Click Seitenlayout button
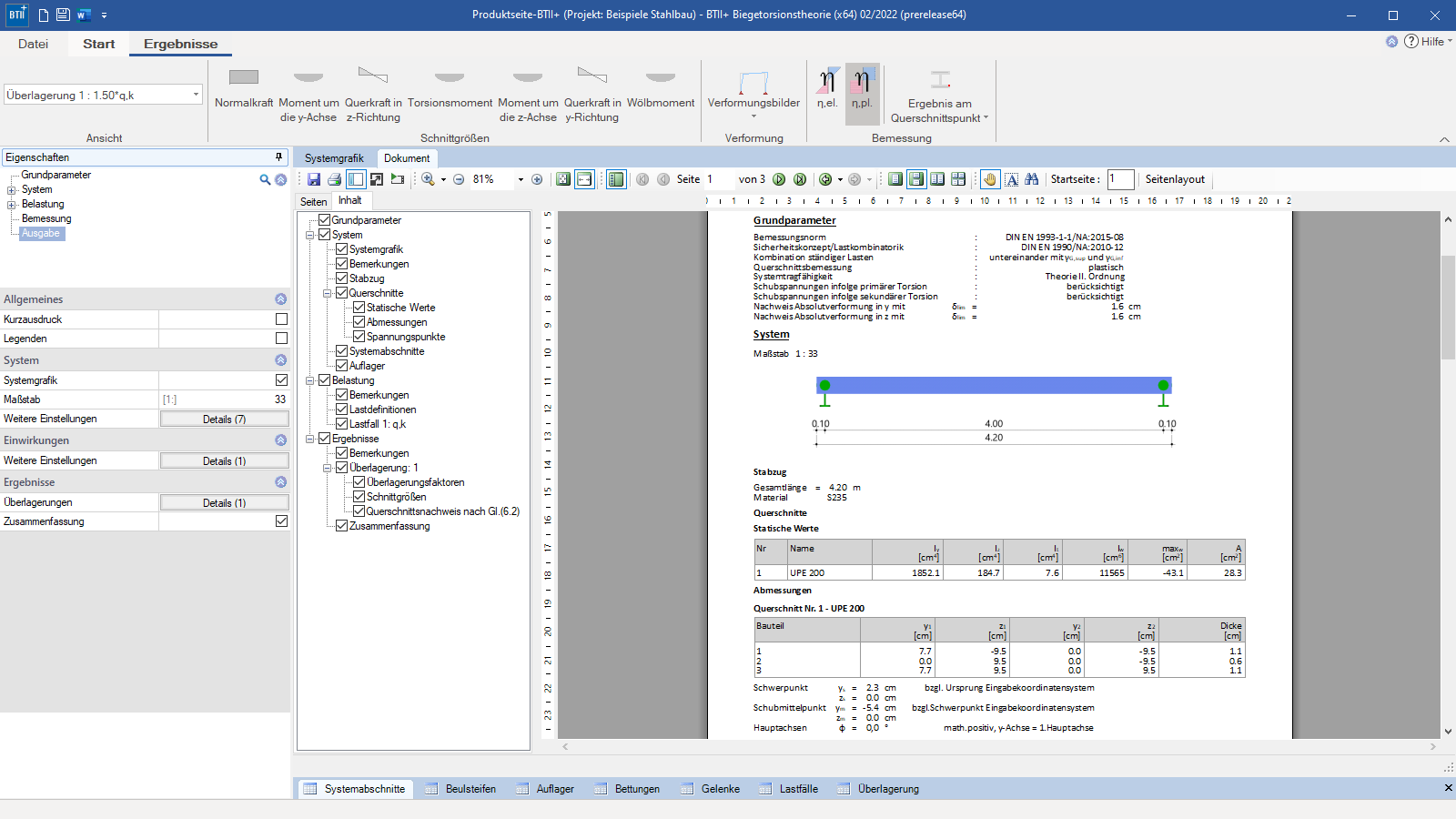Image resolution: width=1456 pixels, height=819 pixels. 1175,179
